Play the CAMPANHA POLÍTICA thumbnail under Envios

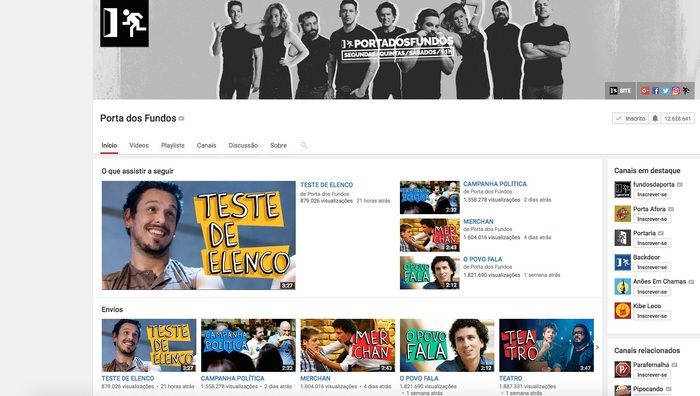248,345
